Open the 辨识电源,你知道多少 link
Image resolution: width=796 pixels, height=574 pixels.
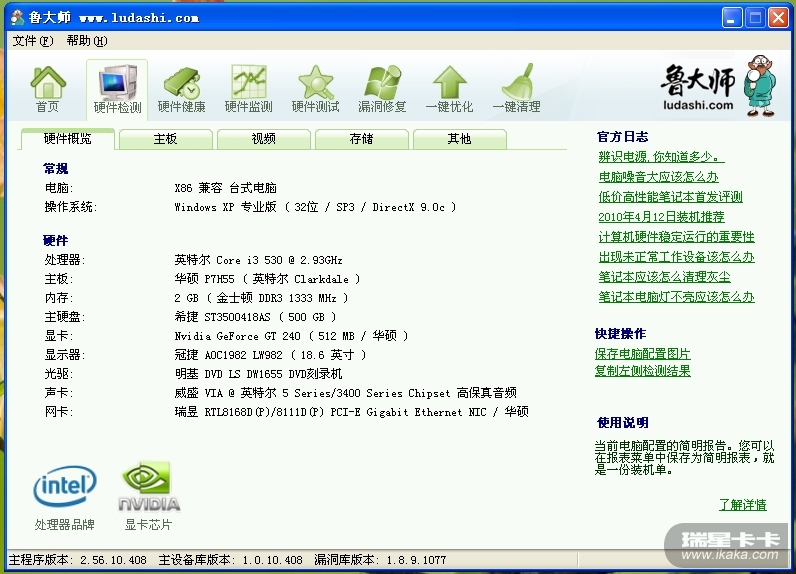pyautogui.click(x=661, y=157)
